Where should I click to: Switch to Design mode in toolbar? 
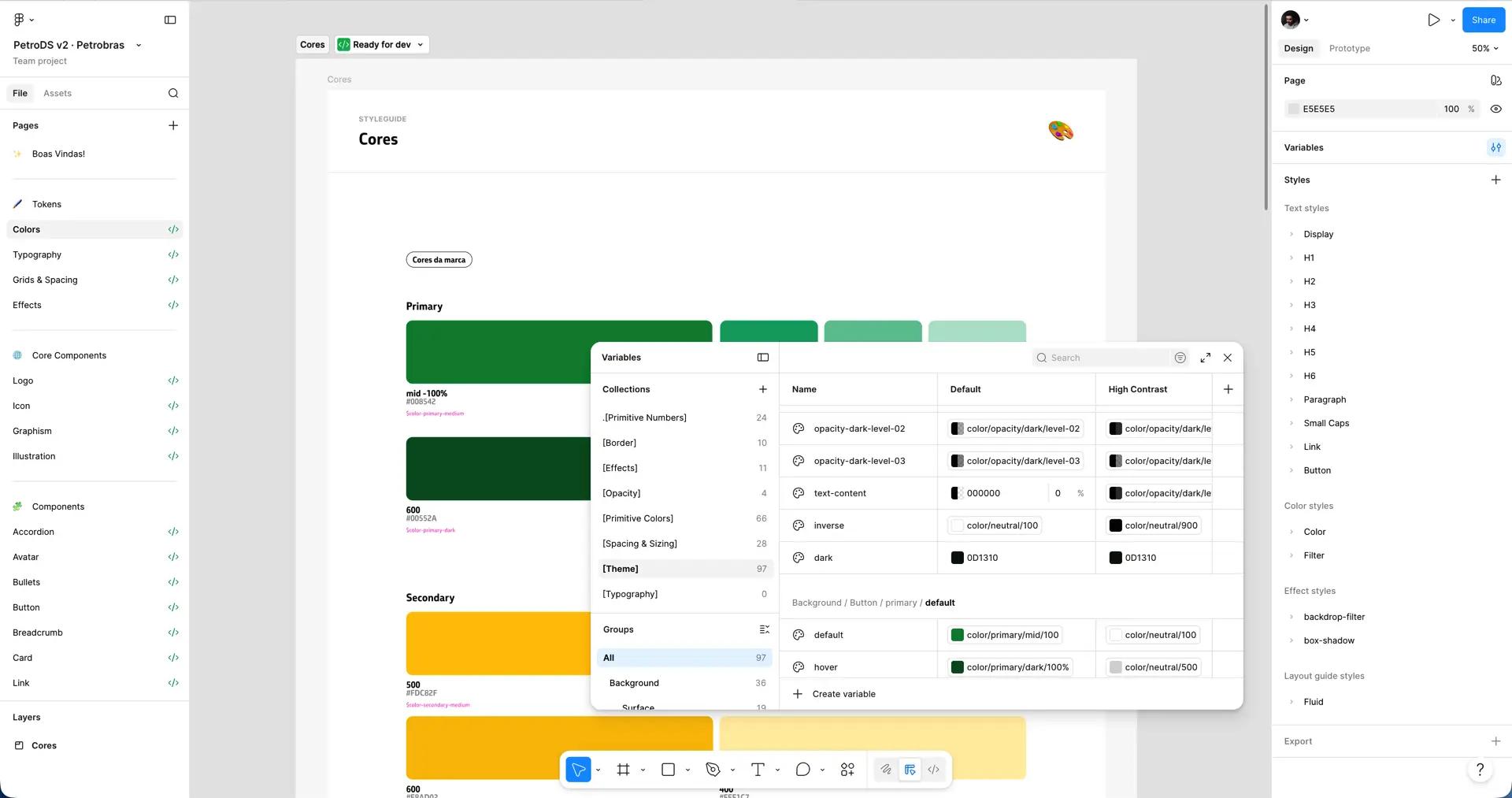(910, 770)
